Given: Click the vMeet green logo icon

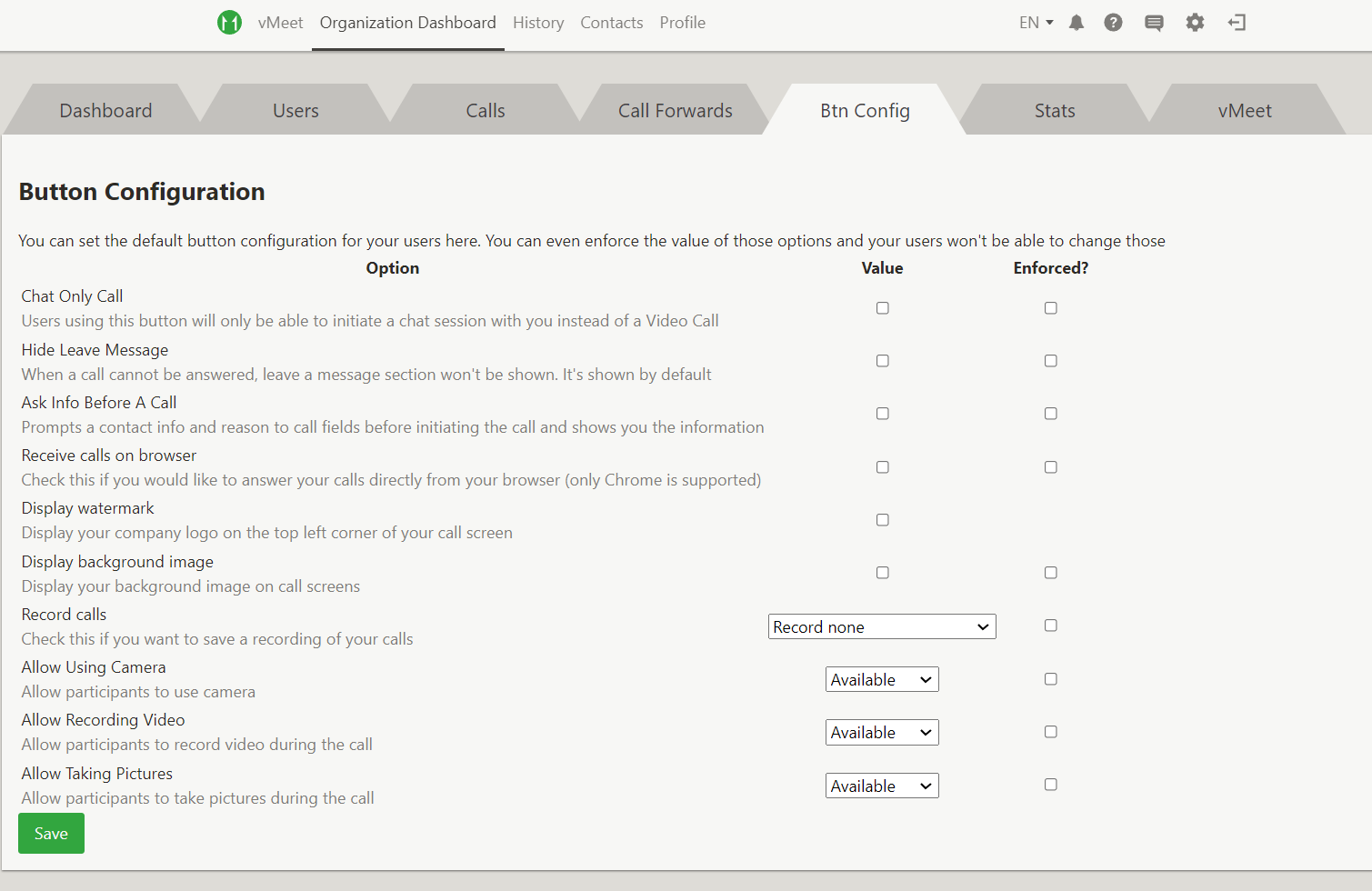Looking at the screenshot, I should pyautogui.click(x=229, y=23).
